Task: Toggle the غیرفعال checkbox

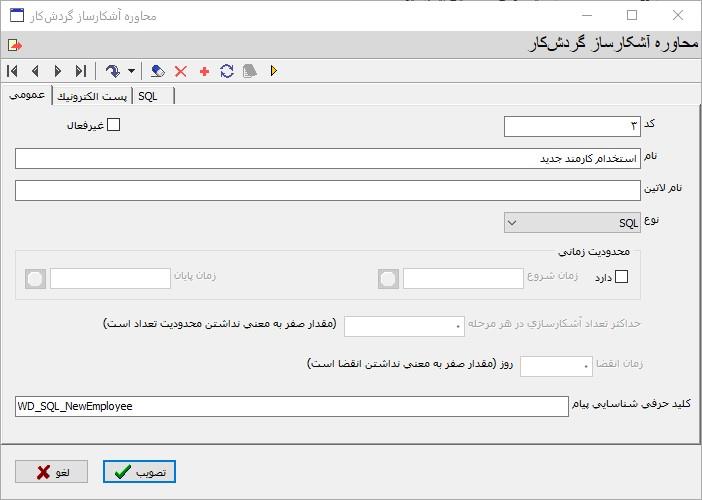Action: pos(113,125)
